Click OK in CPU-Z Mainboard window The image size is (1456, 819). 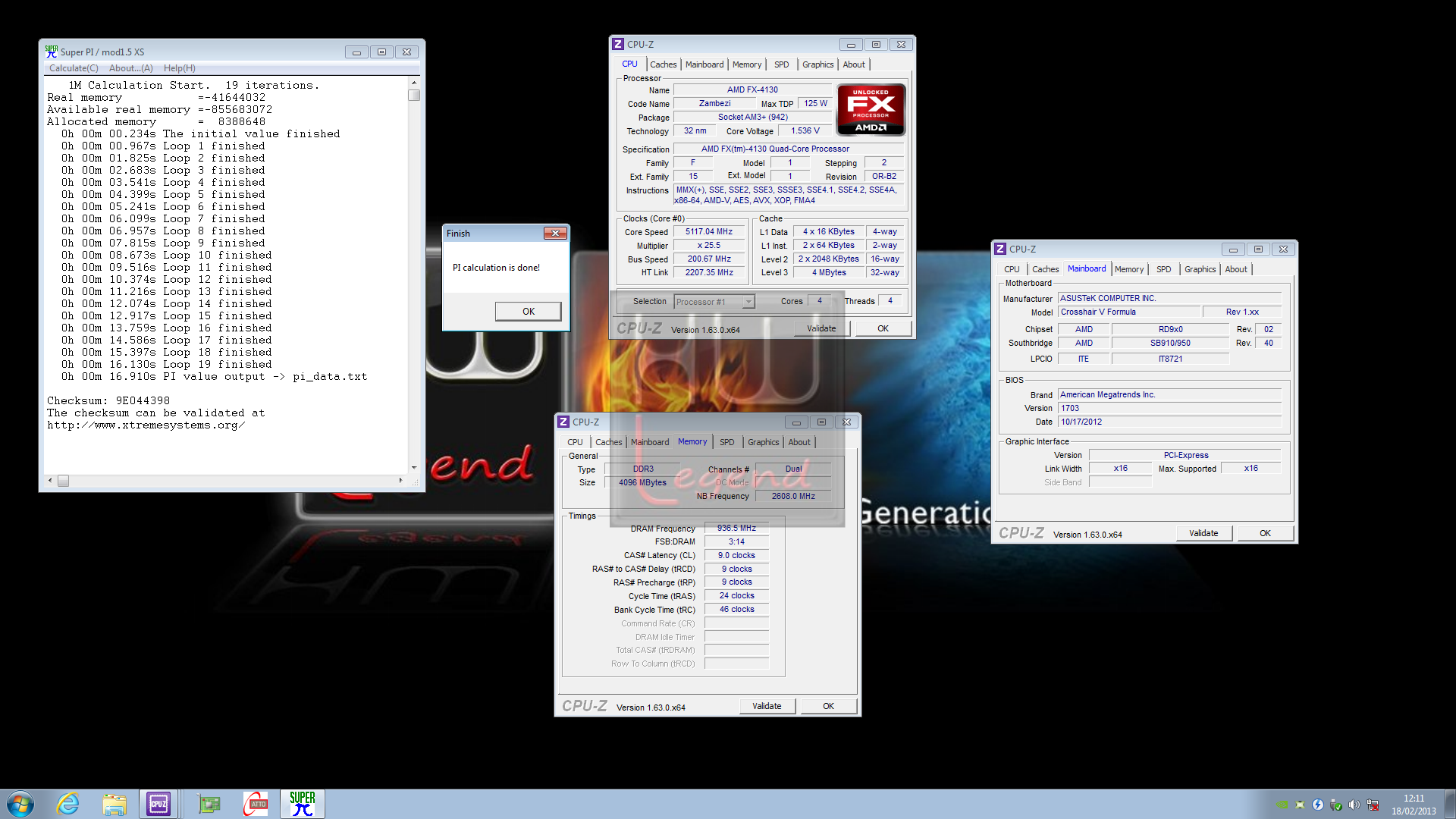pos(1266,533)
